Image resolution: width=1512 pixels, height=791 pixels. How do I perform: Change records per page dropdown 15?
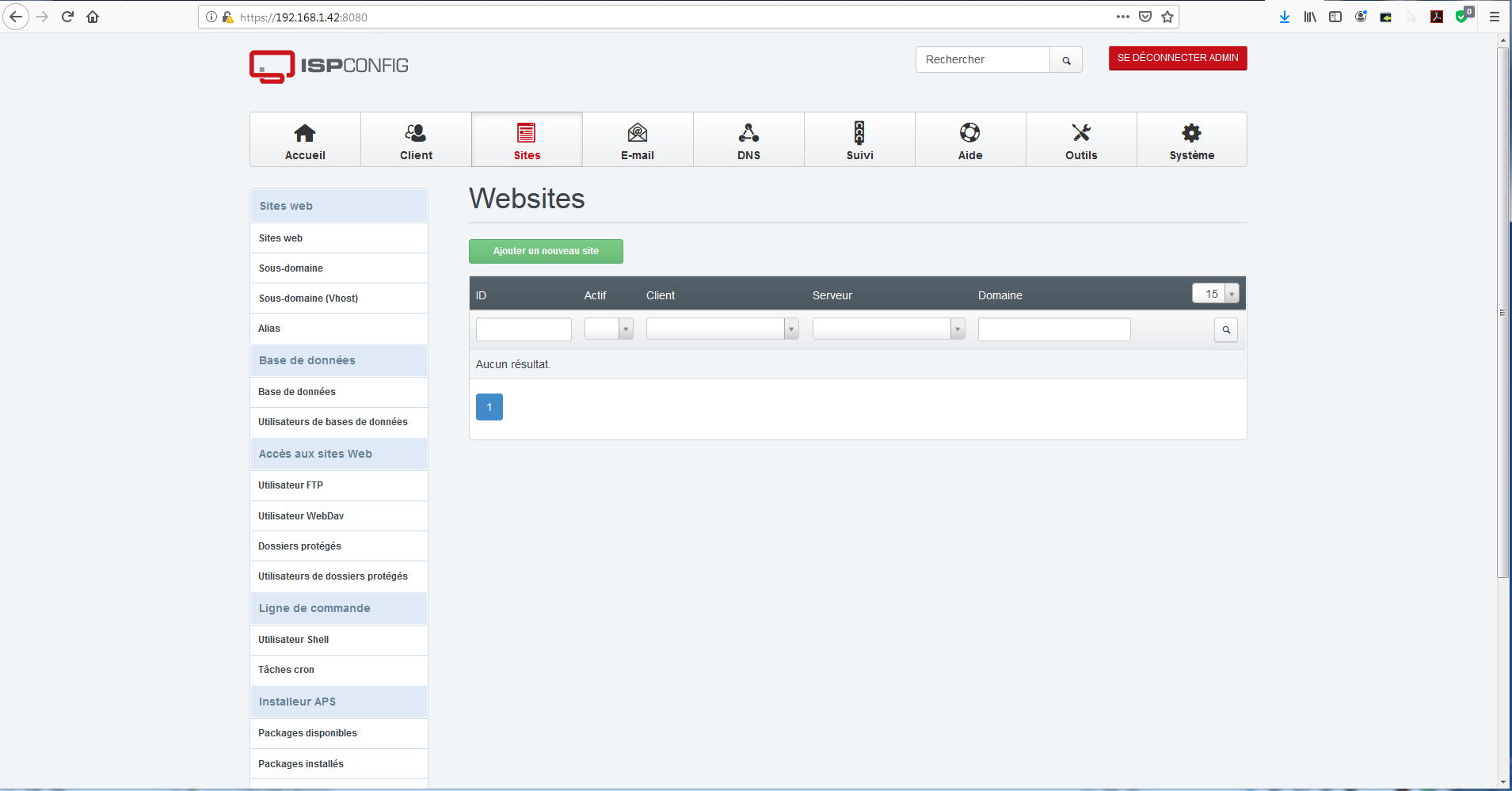coord(1216,294)
